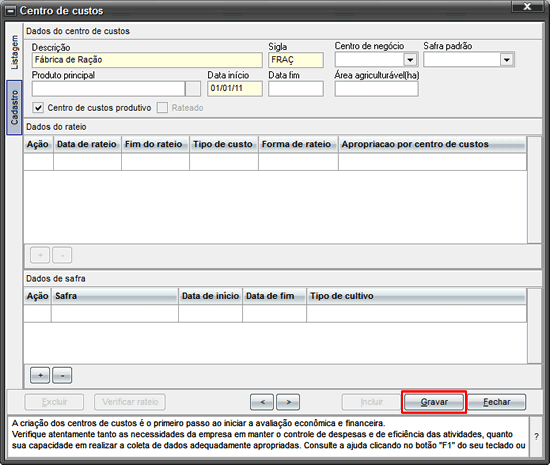Click the question mark help icon

536,437
